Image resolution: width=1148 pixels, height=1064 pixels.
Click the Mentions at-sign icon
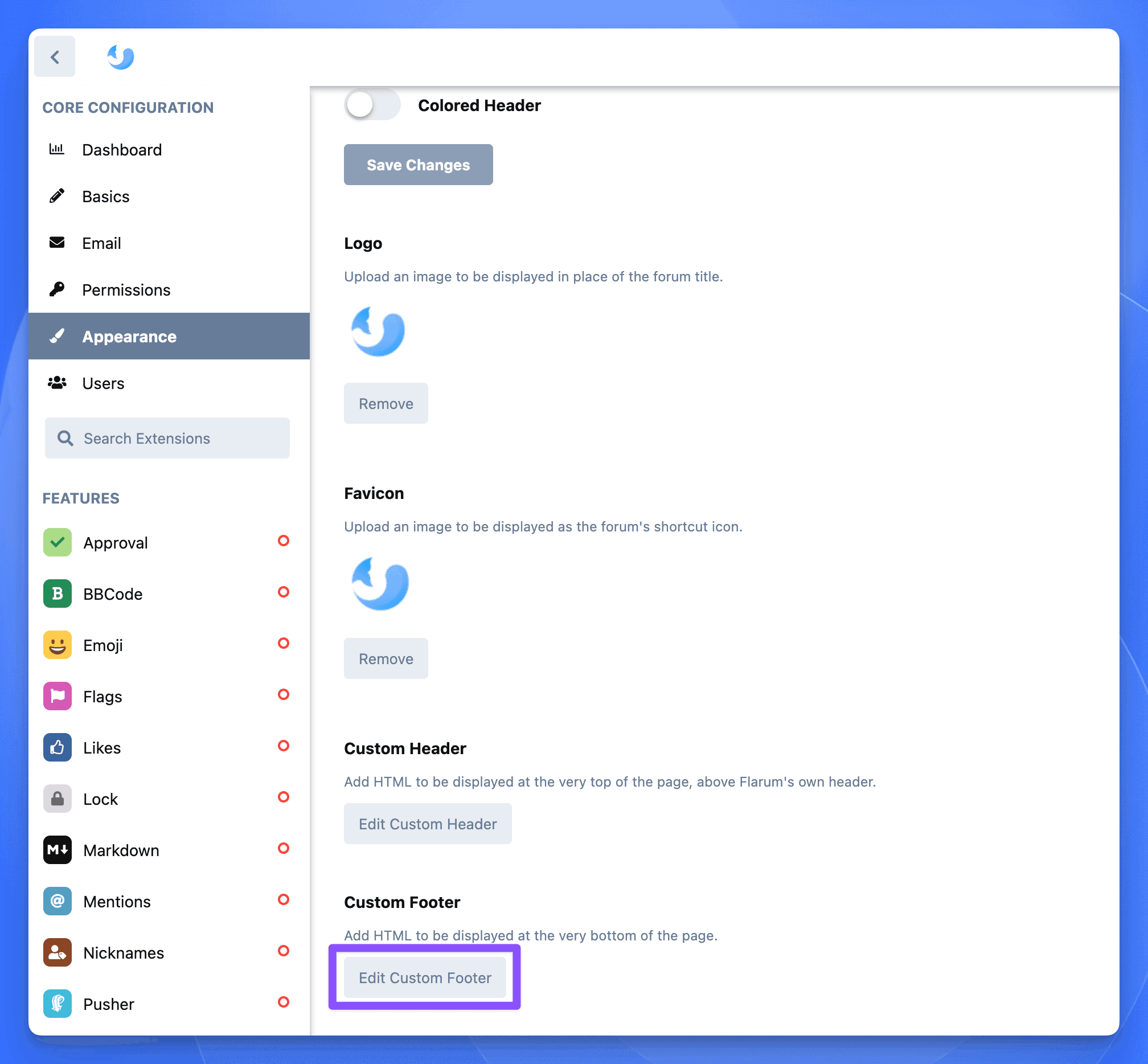point(57,901)
